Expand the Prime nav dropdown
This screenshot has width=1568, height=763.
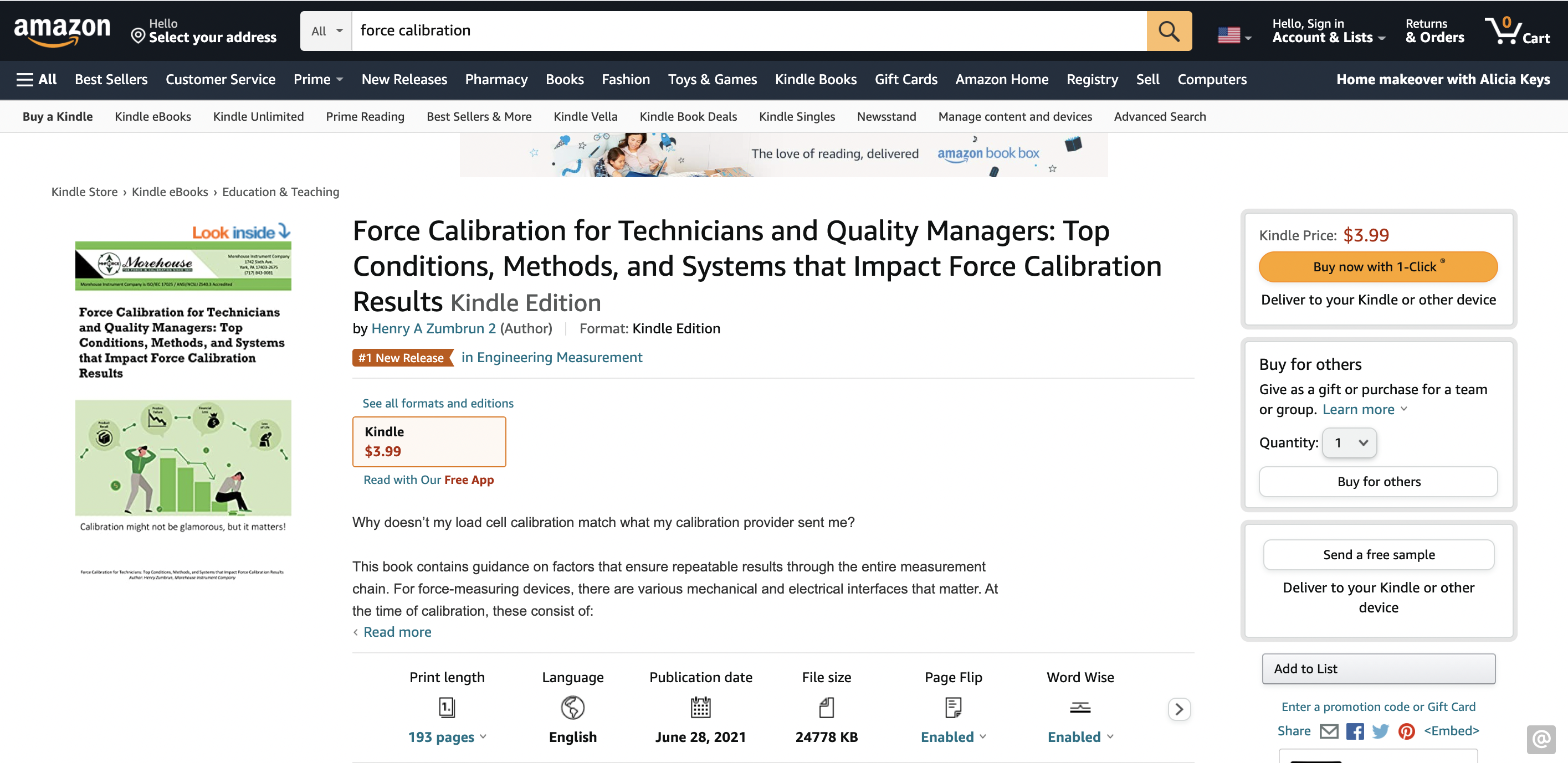point(319,79)
